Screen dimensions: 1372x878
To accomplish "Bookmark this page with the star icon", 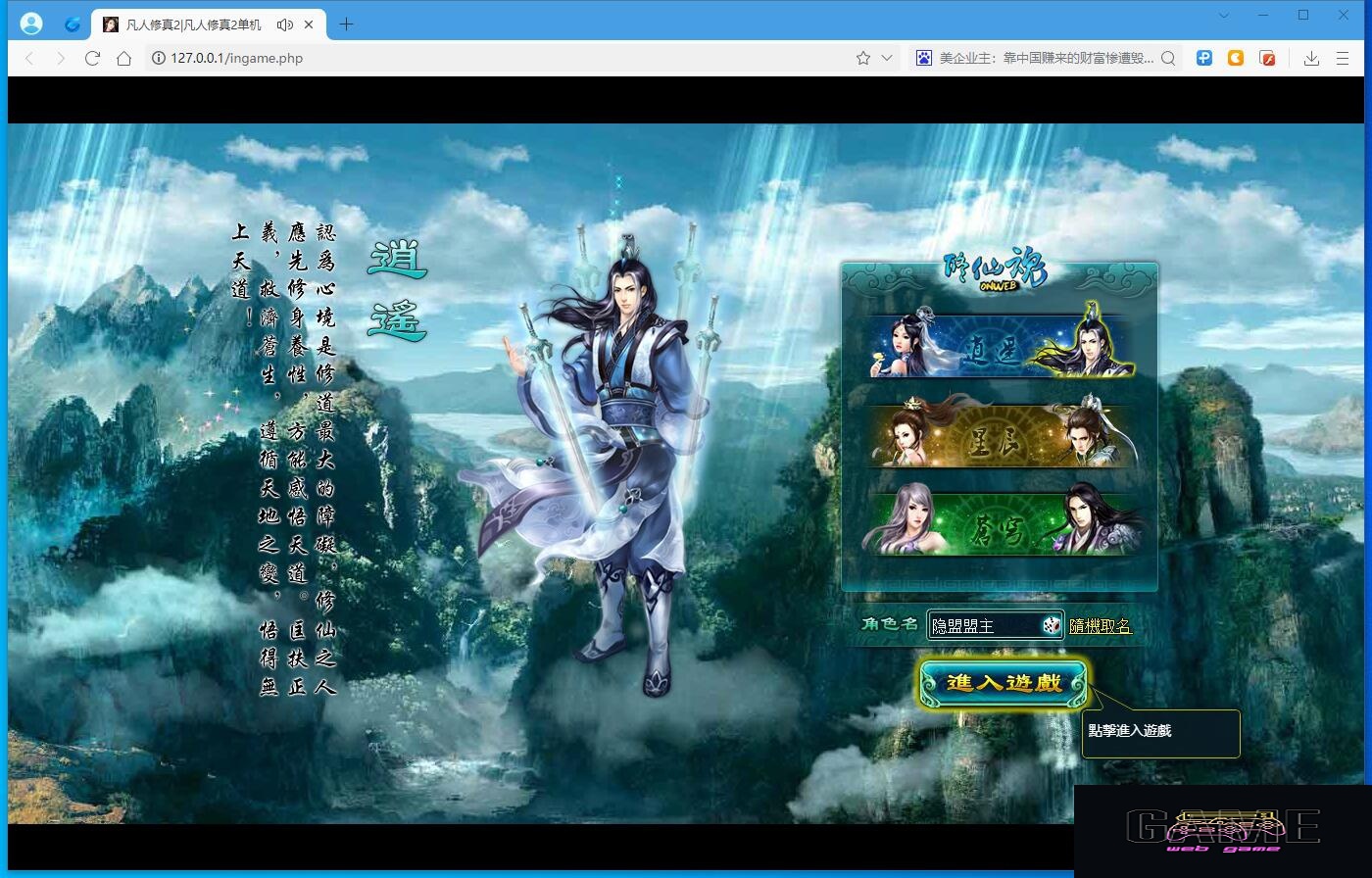I will click(863, 58).
